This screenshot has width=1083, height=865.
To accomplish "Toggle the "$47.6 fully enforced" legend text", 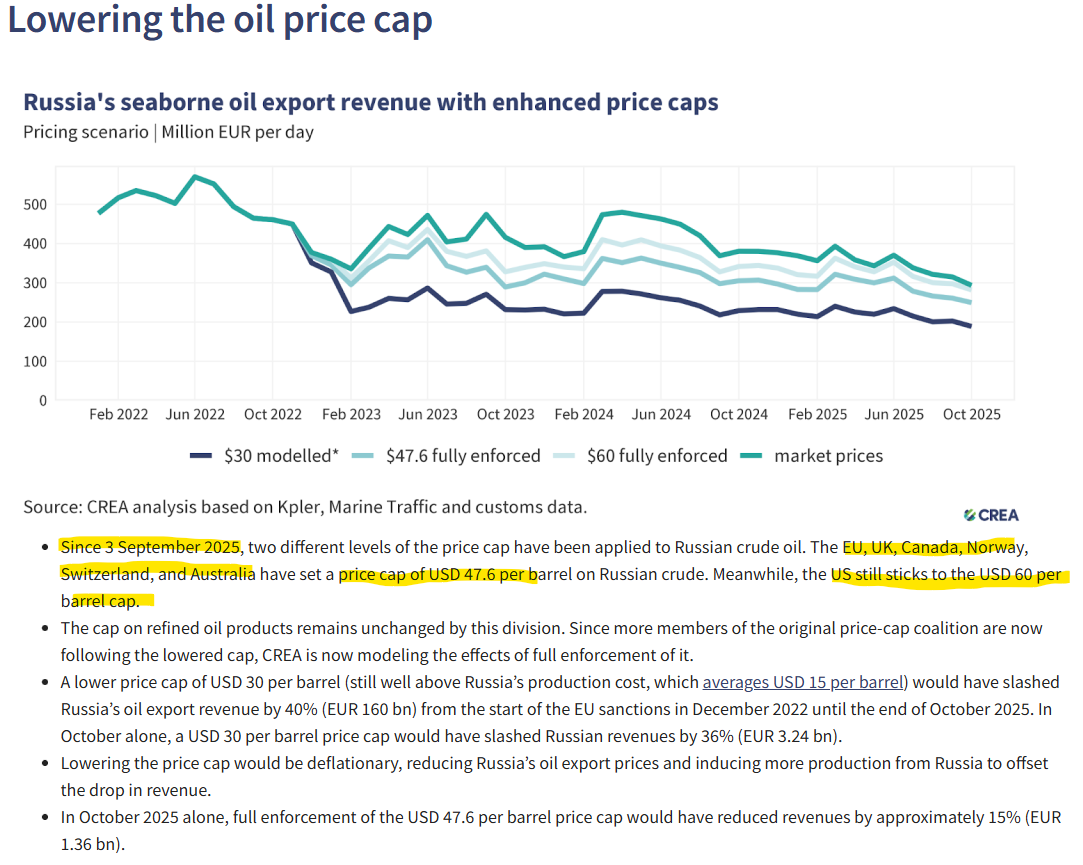I will pyautogui.click(x=462, y=456).
